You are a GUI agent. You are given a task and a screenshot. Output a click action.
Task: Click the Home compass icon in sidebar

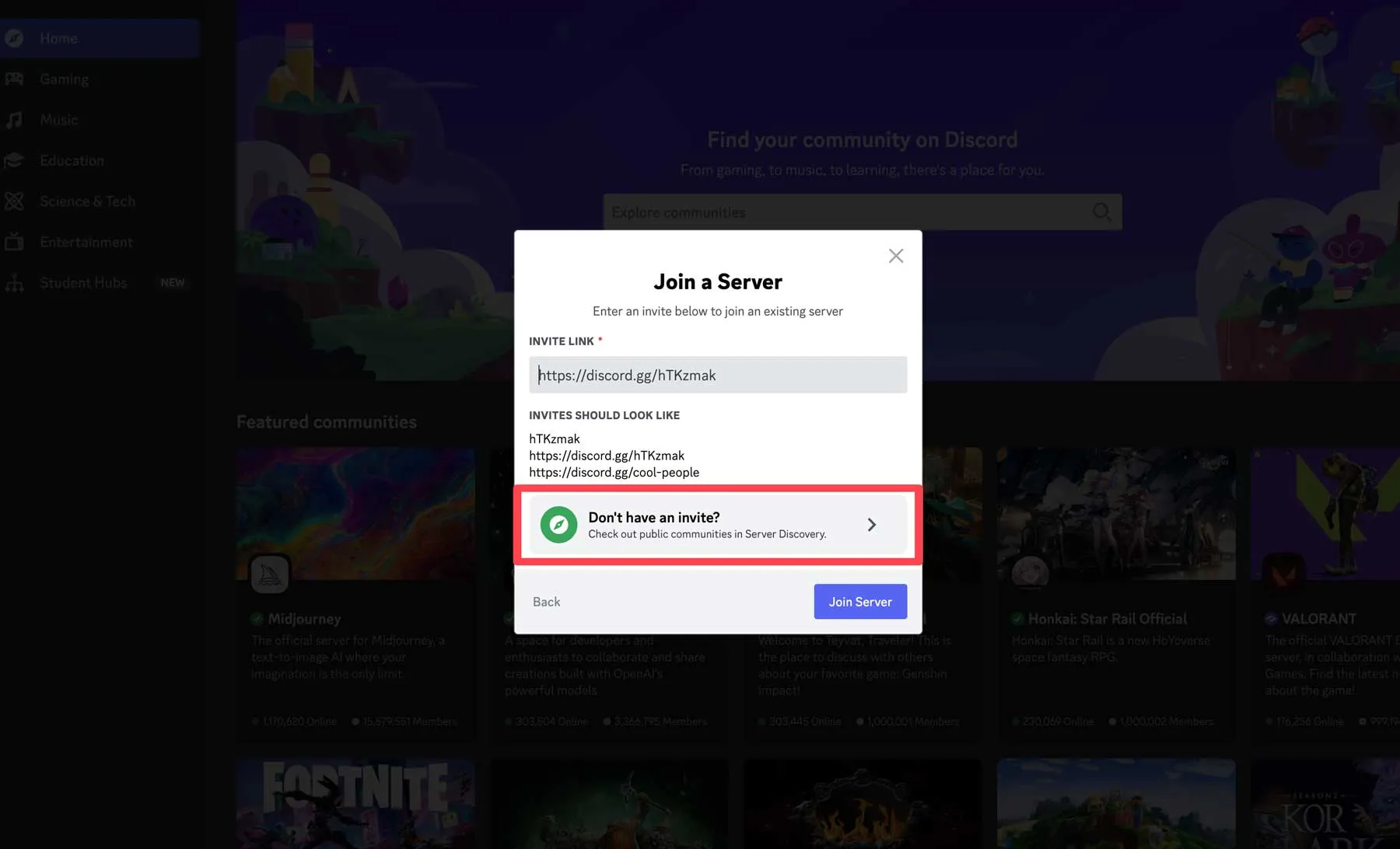[15, 38]
